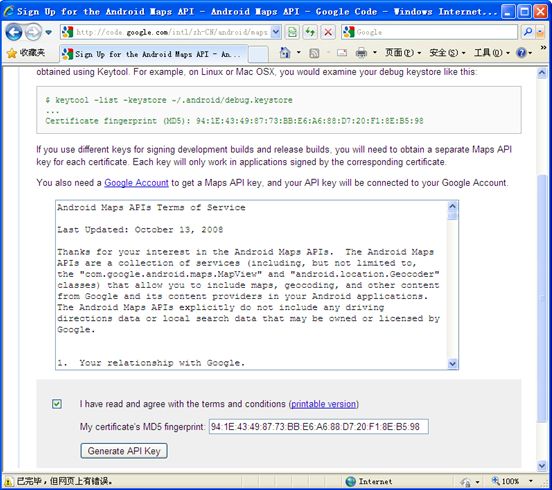
Task: Open the 安全(S) Safety menu
Action: (447, 53)
